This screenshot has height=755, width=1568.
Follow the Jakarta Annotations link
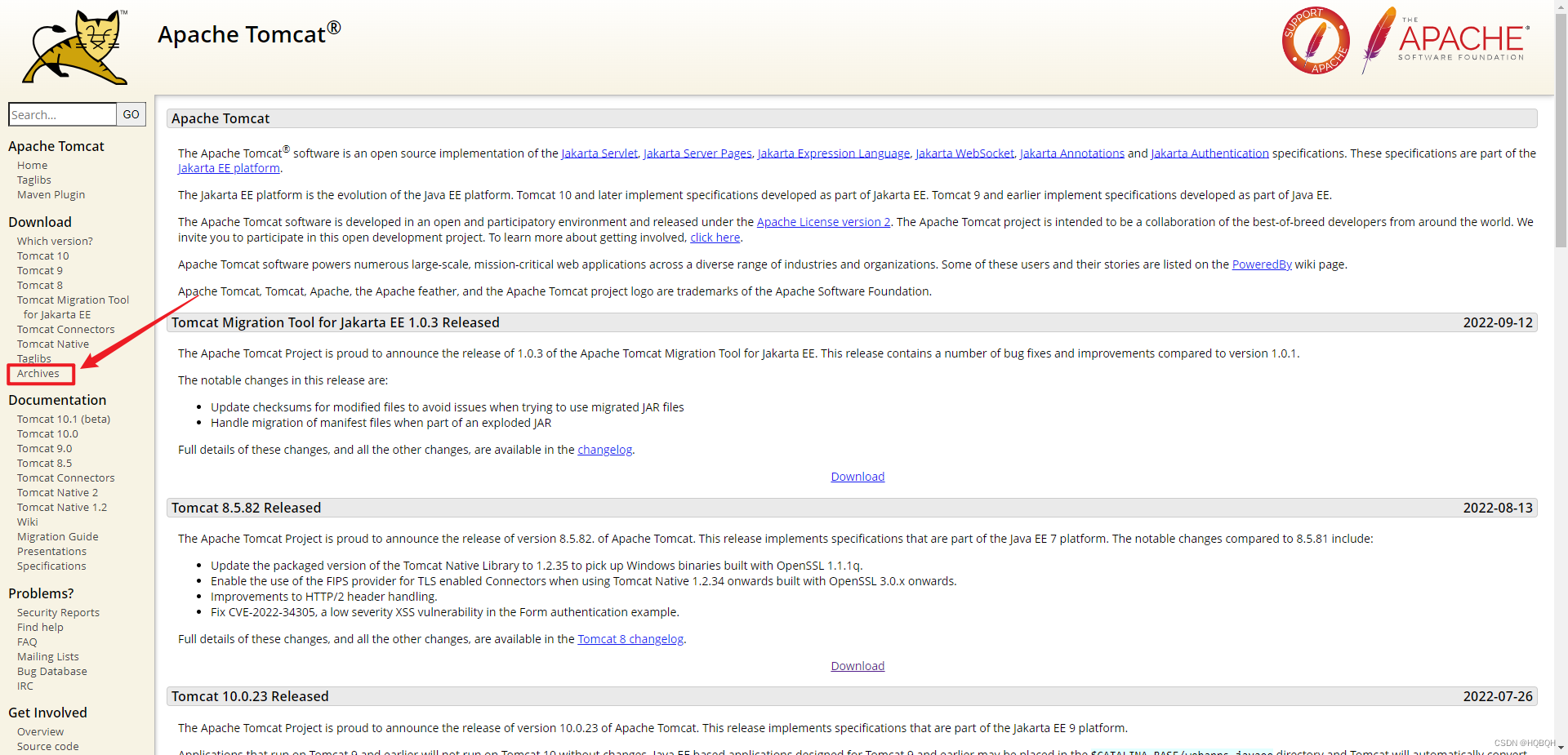(1072, 153)
